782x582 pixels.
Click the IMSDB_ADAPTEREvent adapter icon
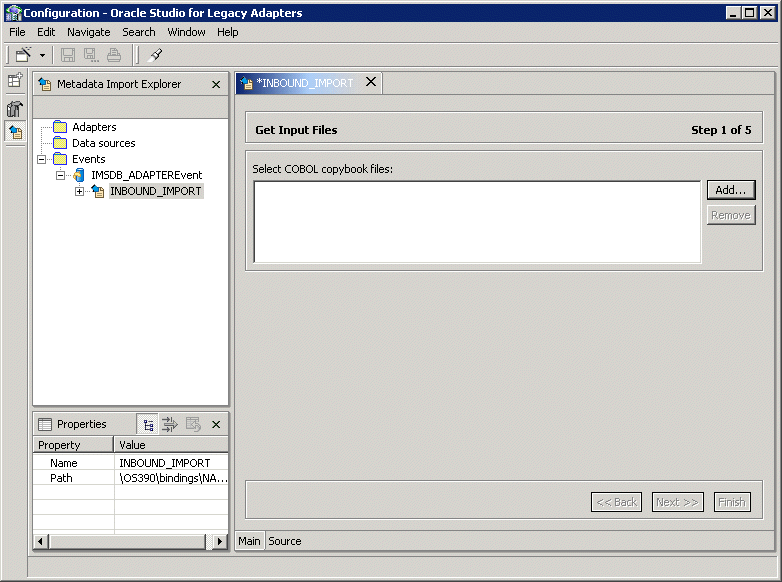79,175
